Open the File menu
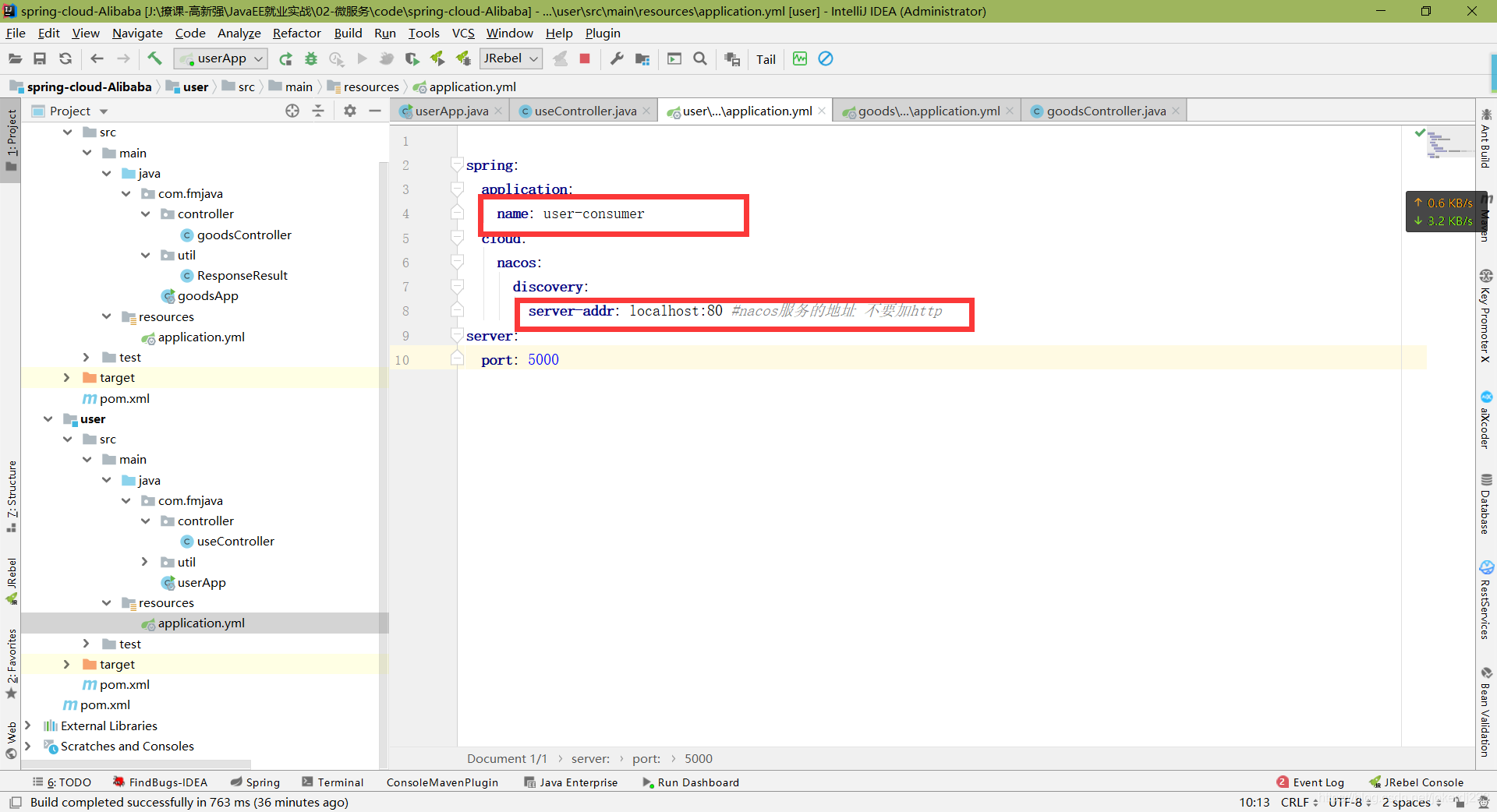This screenshot has width=1497, height=812. (16, 33)
